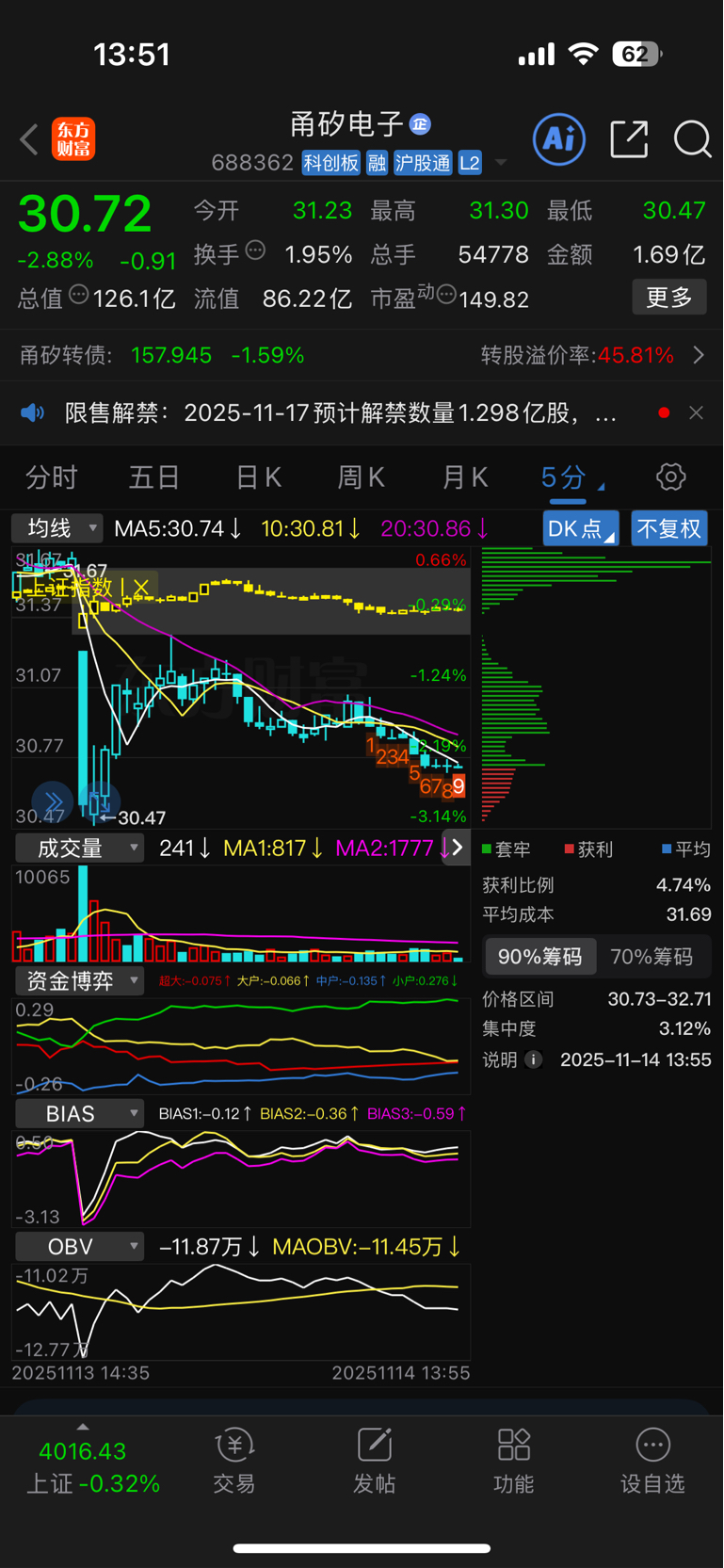Tap the info icon next to 总值
The width and height of the screenshot is (724, 1568).
79,295
